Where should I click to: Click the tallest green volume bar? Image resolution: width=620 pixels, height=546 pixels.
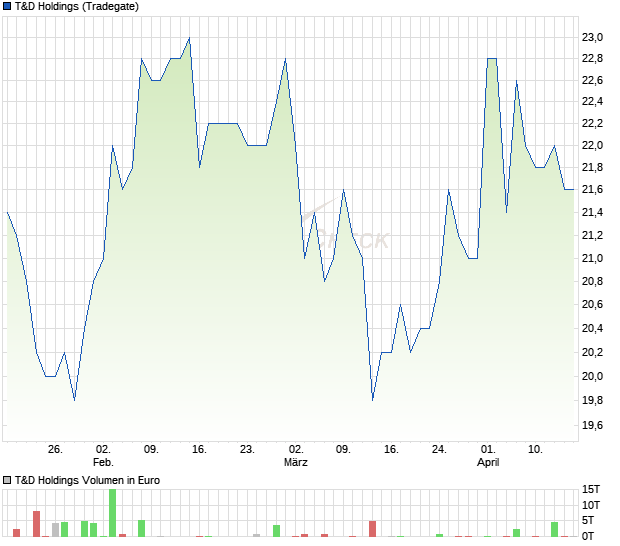click(x=113, y=513)
